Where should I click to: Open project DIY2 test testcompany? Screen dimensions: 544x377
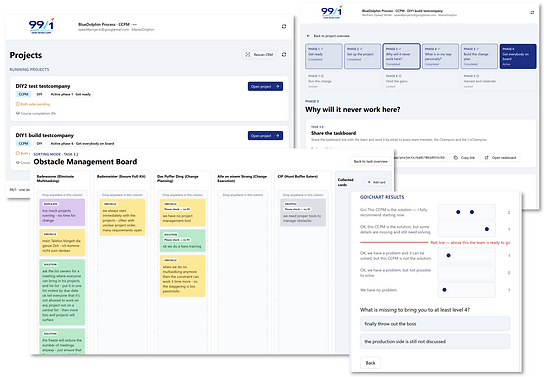pos(265,86)
